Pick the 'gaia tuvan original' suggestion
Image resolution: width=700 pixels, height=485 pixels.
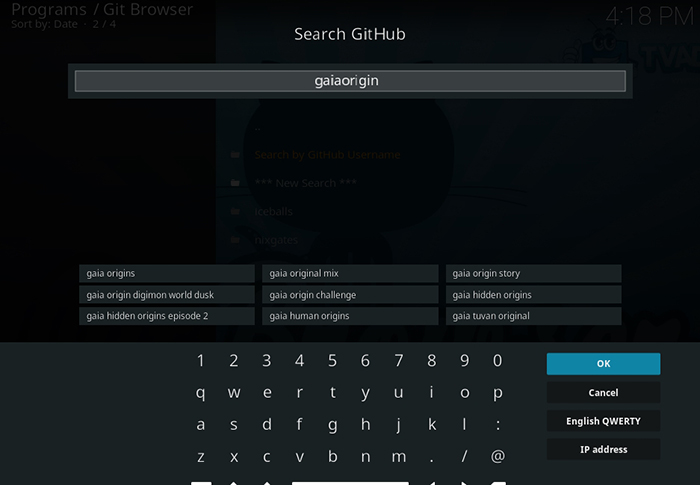[533, 316]
